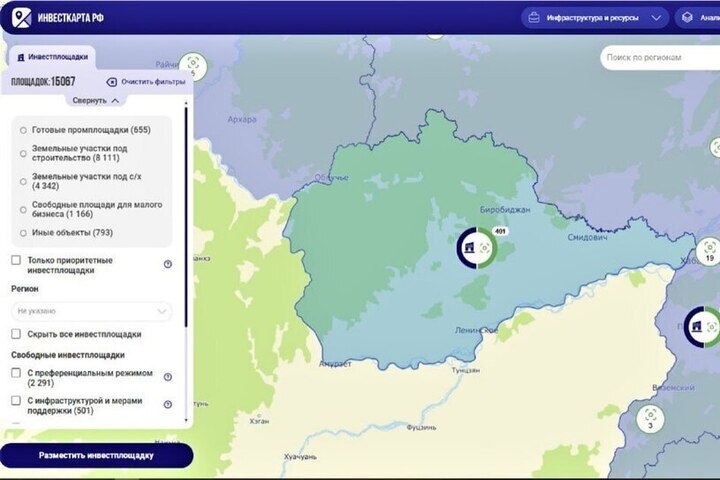Click the cluster marker labeled 3
Image resolution: width=720 pixels, height=480 pixels.
(650, 415)
